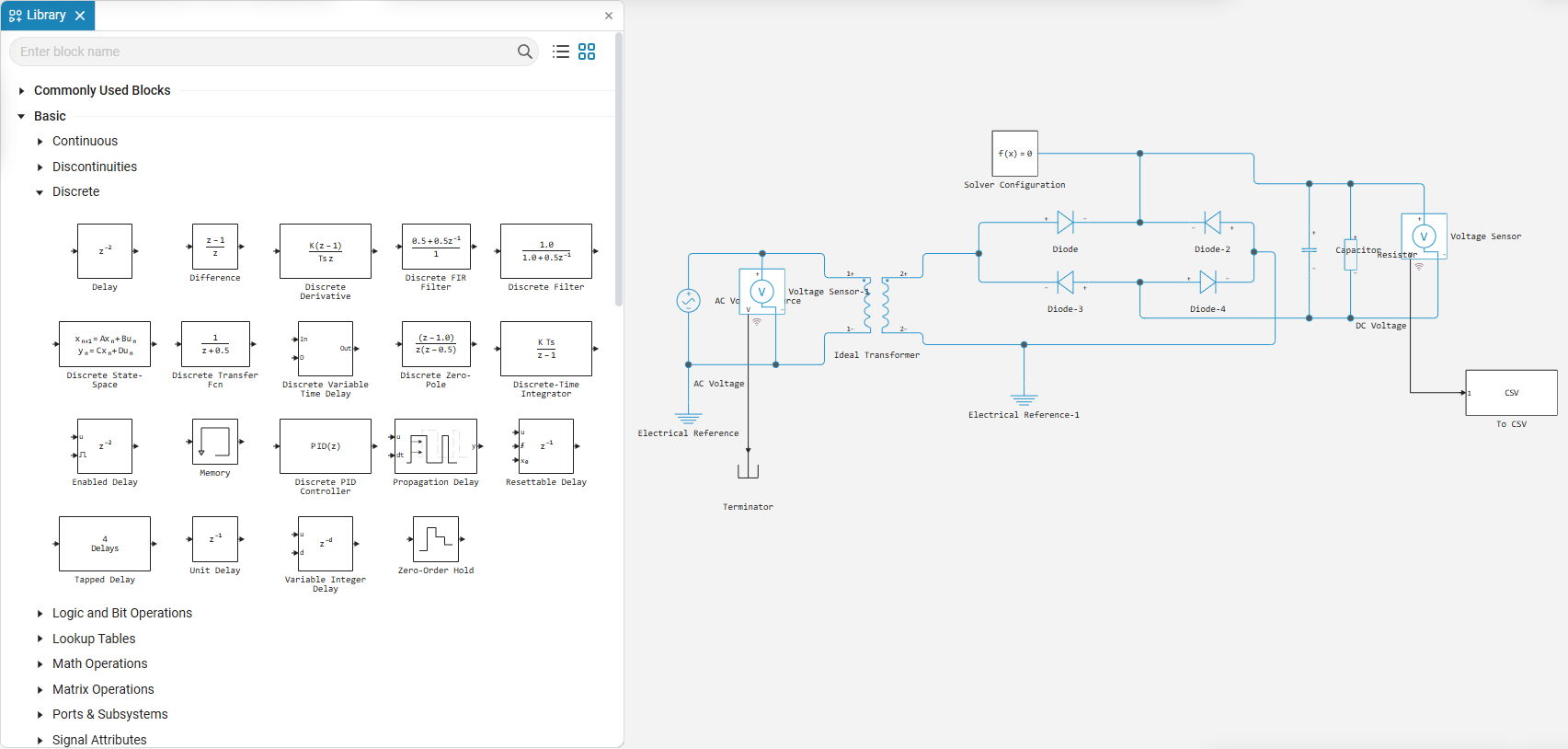Click the block search magnifier icon

coord(525,52)
